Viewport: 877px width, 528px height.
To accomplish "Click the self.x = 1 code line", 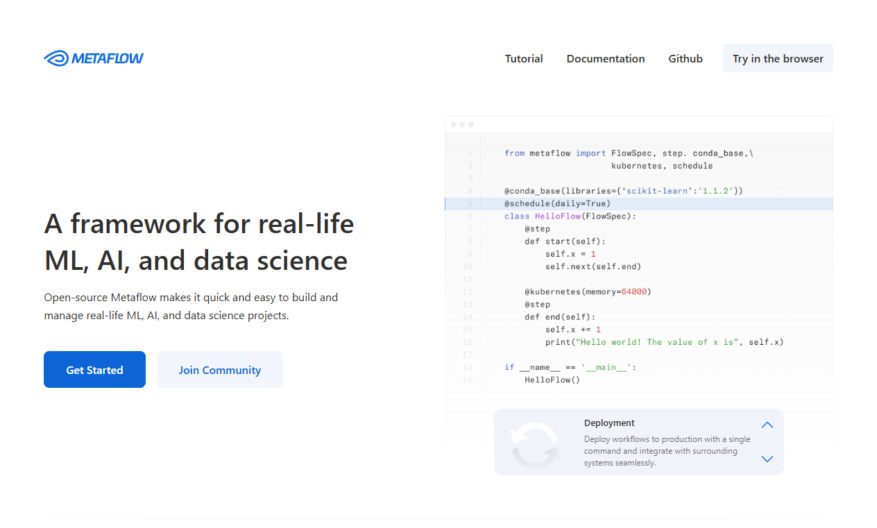I will tap(570, 254).
